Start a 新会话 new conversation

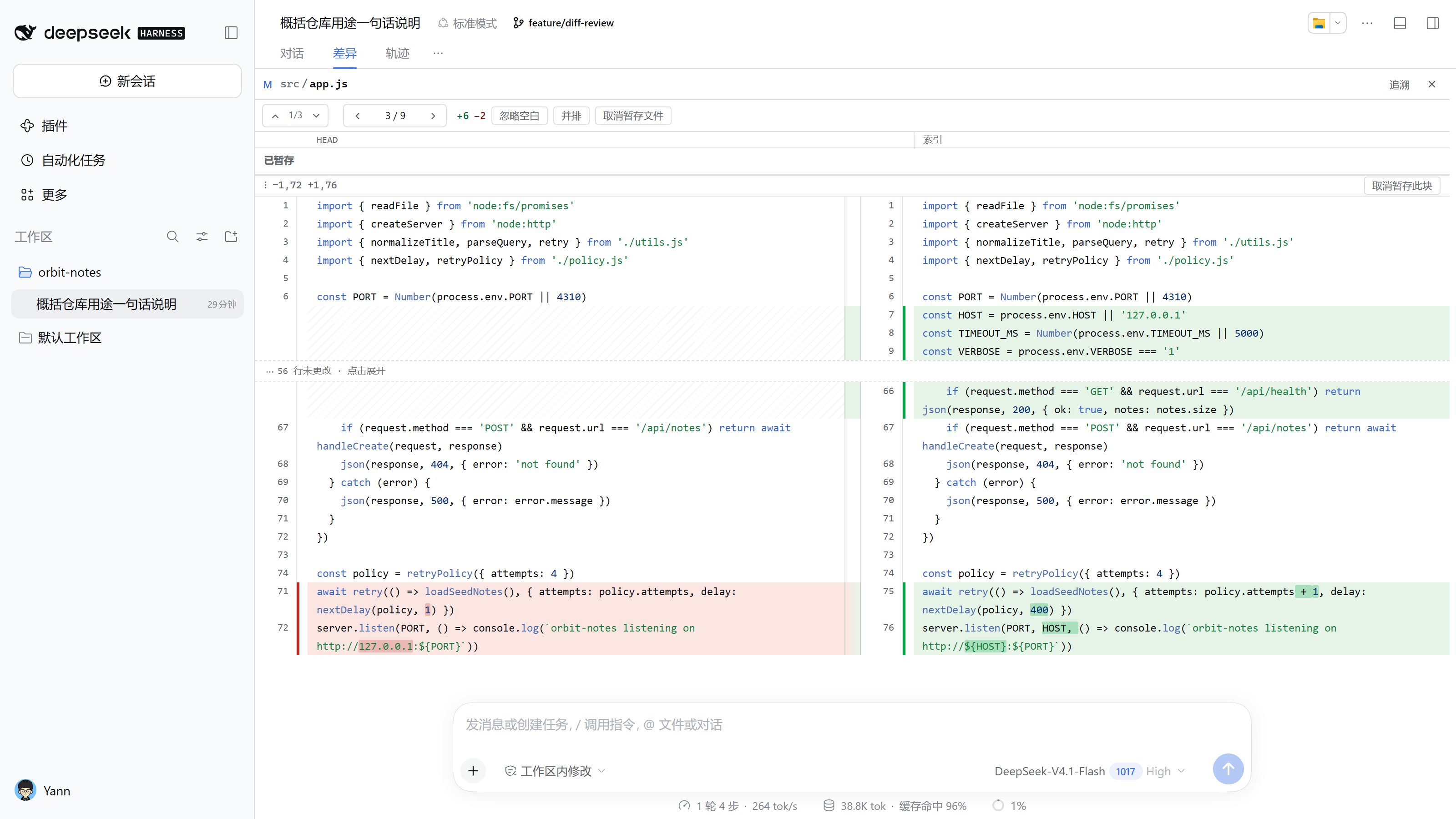(x=127, y=81)
